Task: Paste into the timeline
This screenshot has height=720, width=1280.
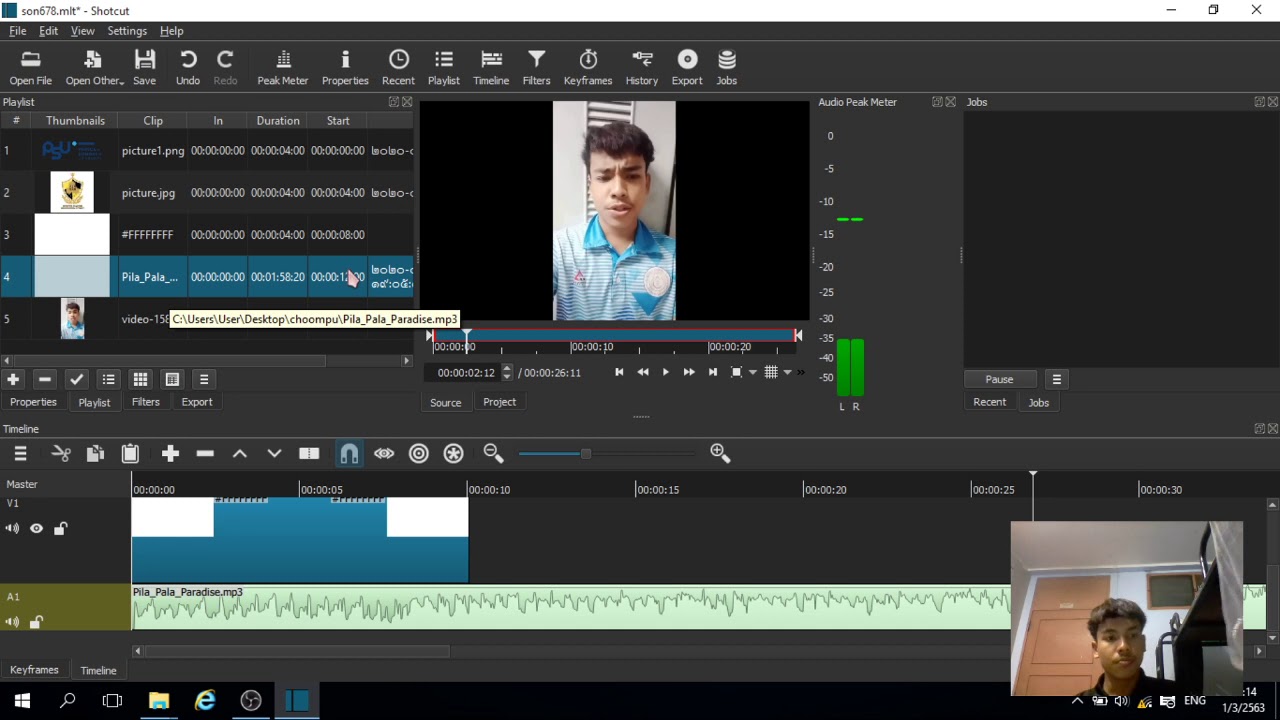Action: click(x=130, y=454)
